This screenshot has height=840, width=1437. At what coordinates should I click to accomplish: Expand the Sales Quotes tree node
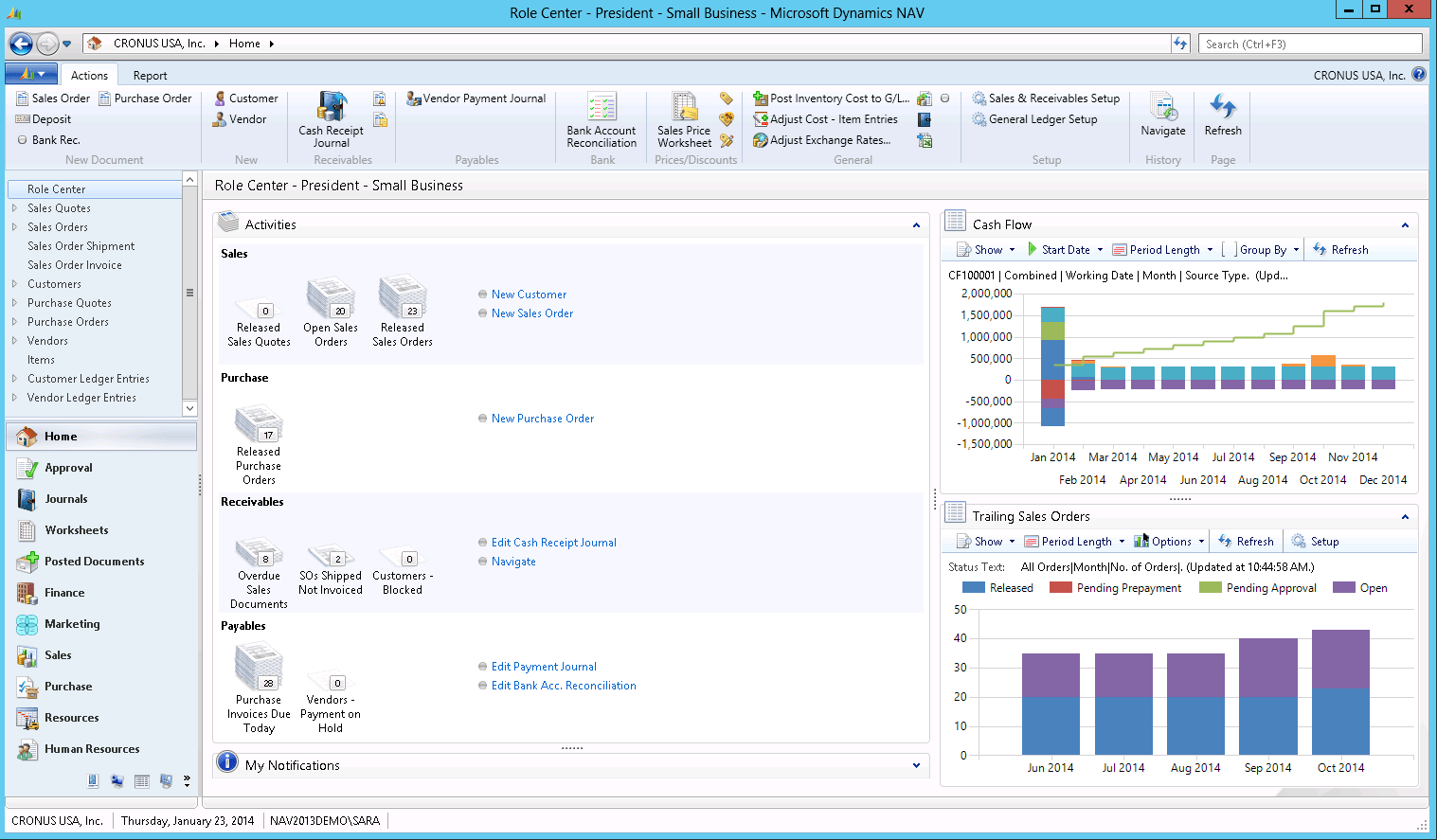14,208
